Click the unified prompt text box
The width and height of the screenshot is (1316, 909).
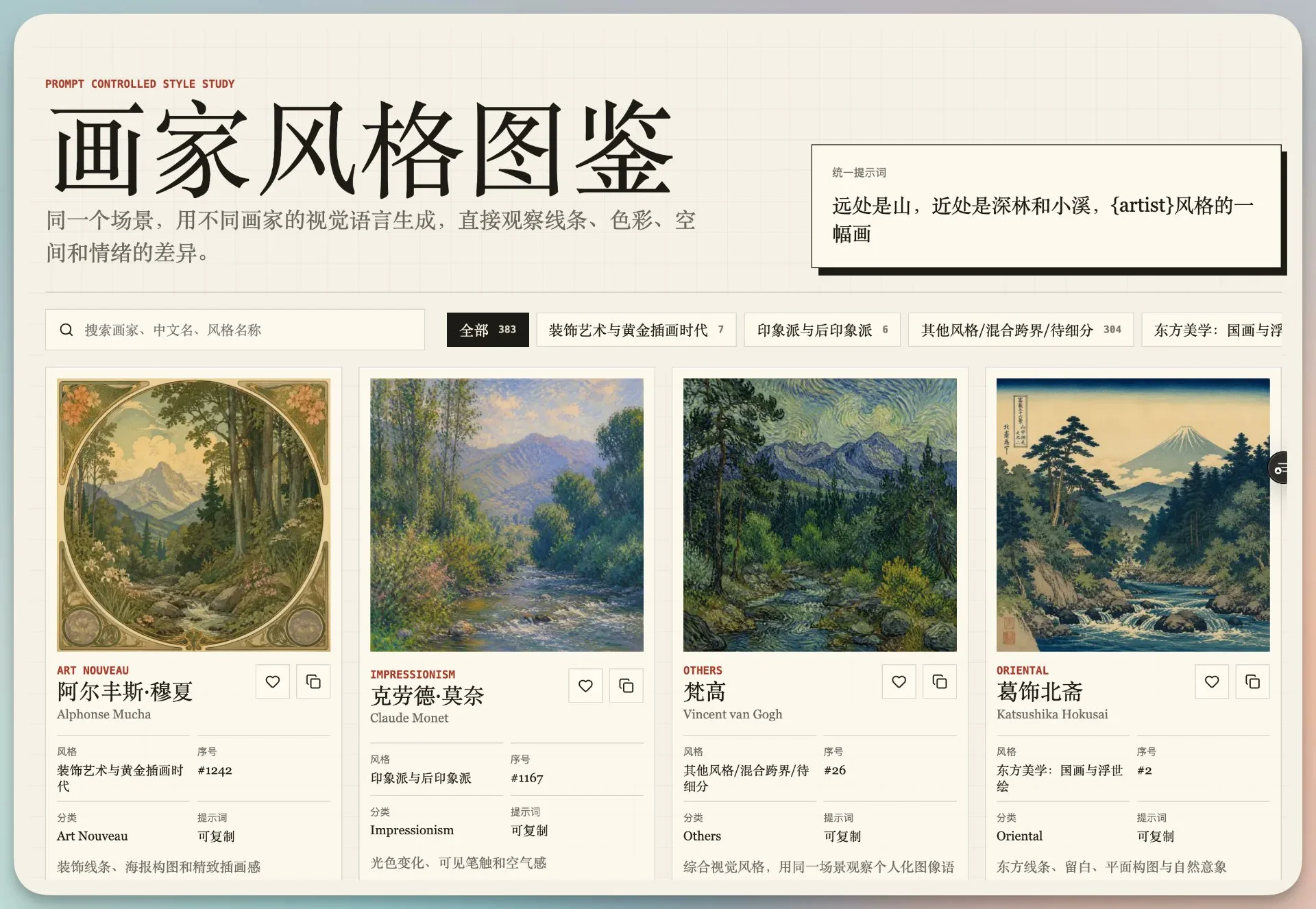1047,206
